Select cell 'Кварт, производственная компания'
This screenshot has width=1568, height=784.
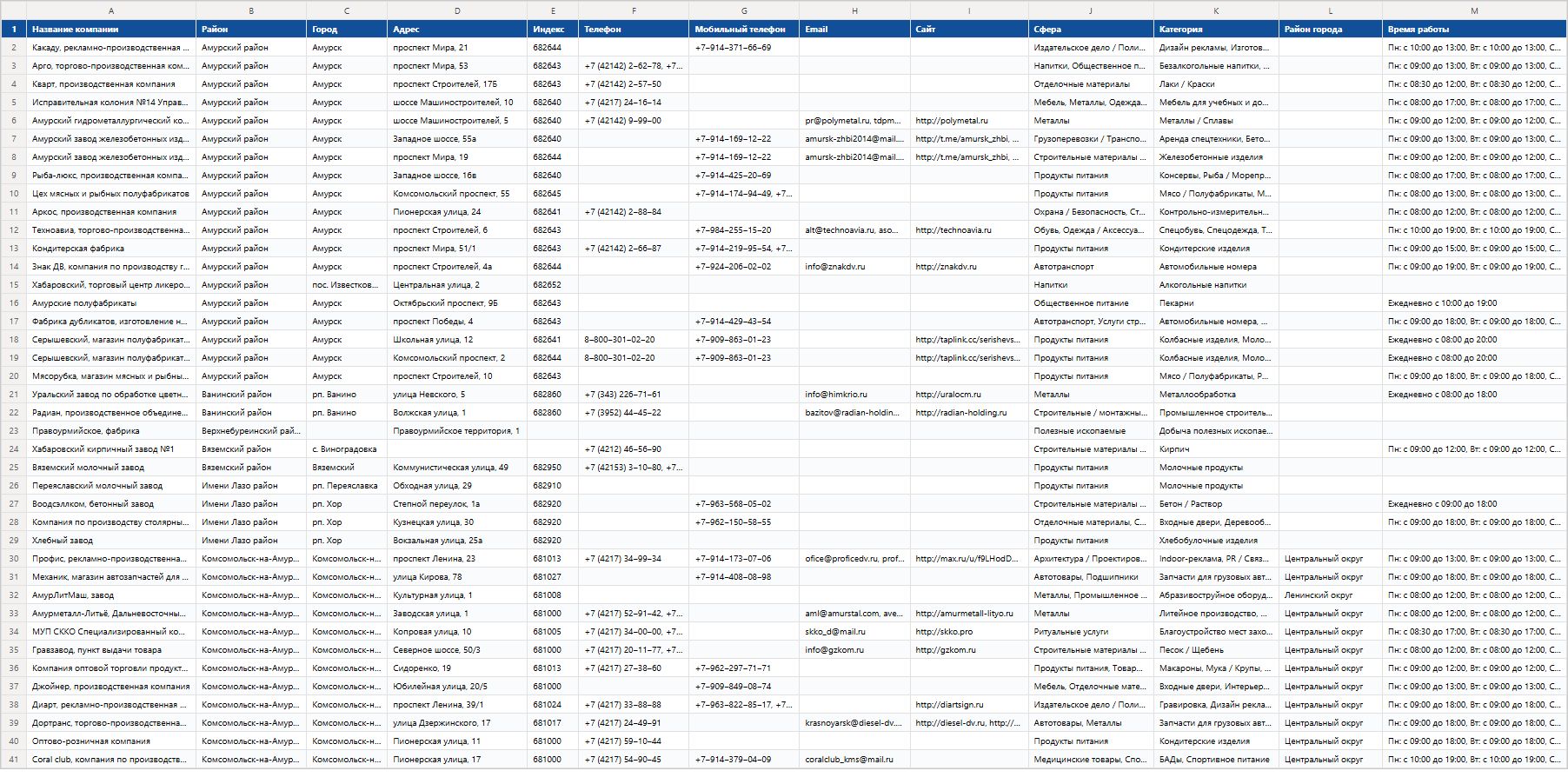pos(111,84)
